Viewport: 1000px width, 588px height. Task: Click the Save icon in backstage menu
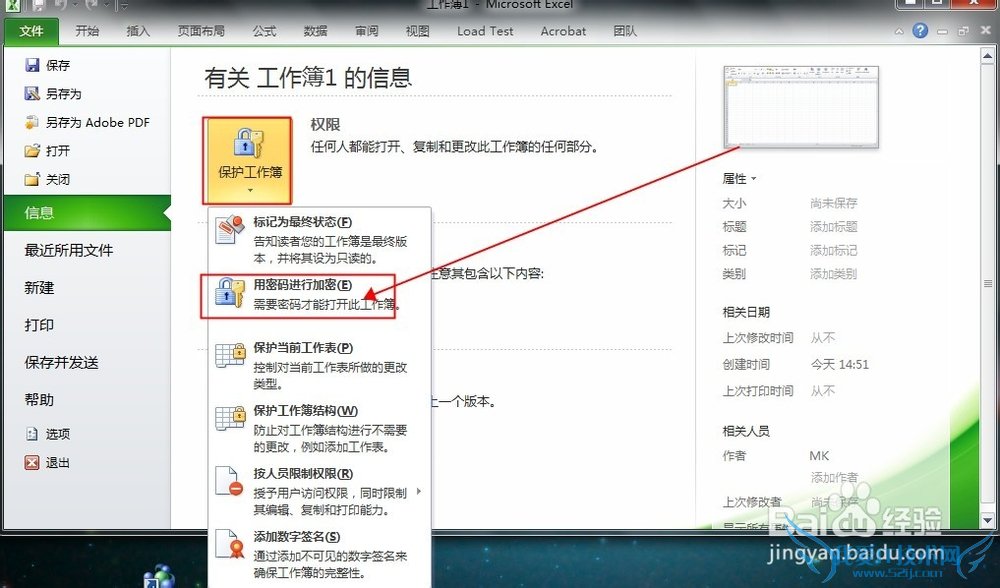pyautogui.click(x=32, y=65)
